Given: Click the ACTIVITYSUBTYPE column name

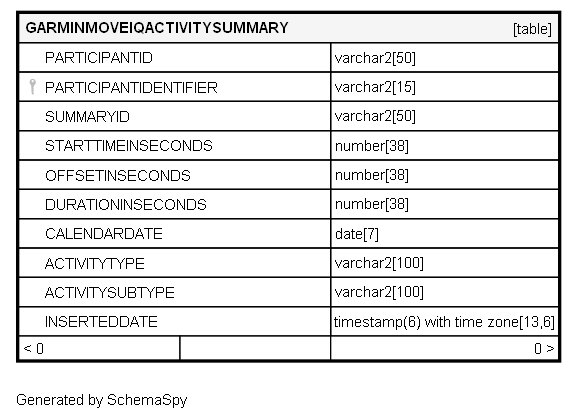Looking at the screenshot, I should [x=110, y=293].
